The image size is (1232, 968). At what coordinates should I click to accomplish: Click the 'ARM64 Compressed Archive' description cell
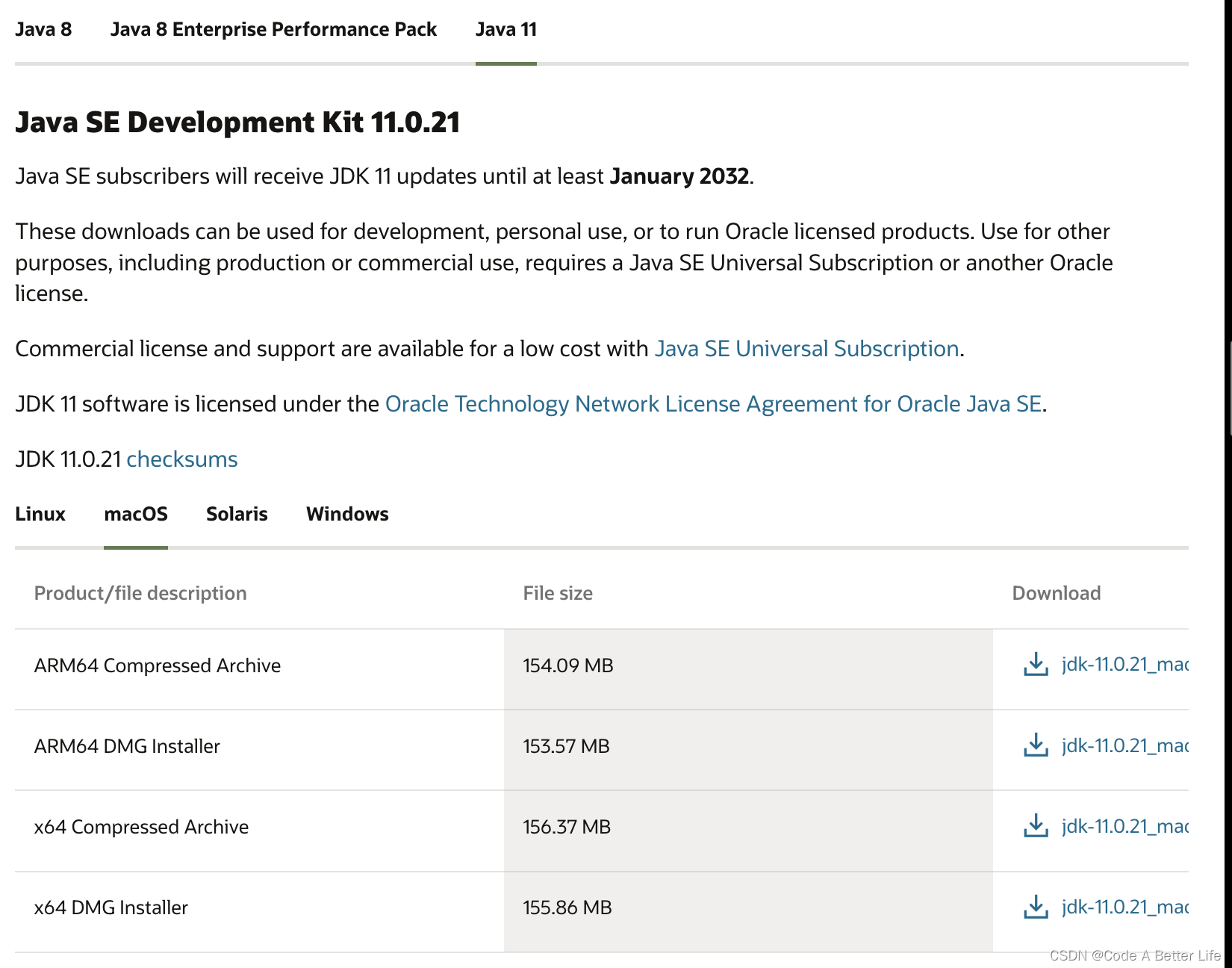pyautogui.click(x=259, y=669)
